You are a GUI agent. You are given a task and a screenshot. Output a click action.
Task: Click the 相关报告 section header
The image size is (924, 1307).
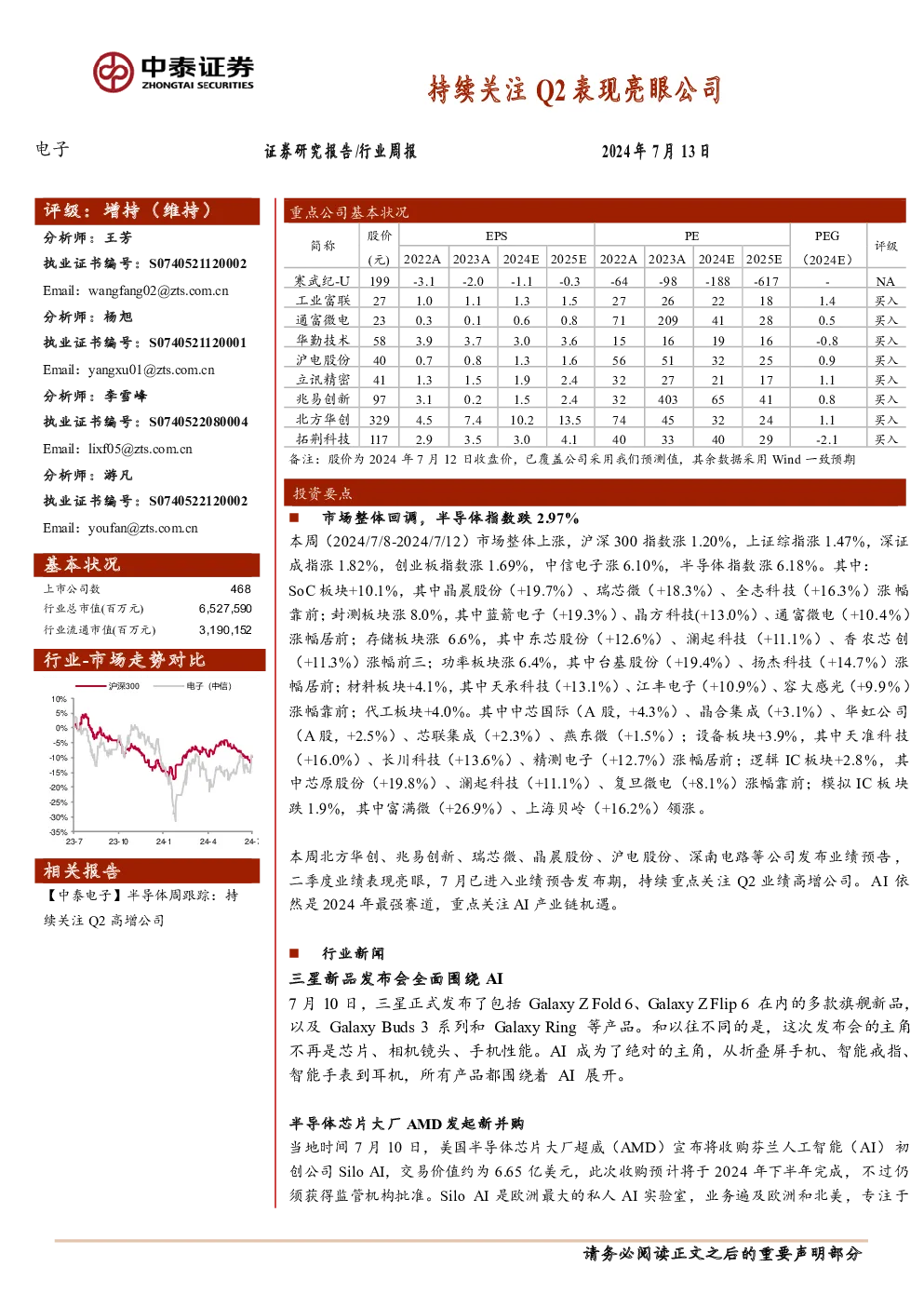coord(147,870)
